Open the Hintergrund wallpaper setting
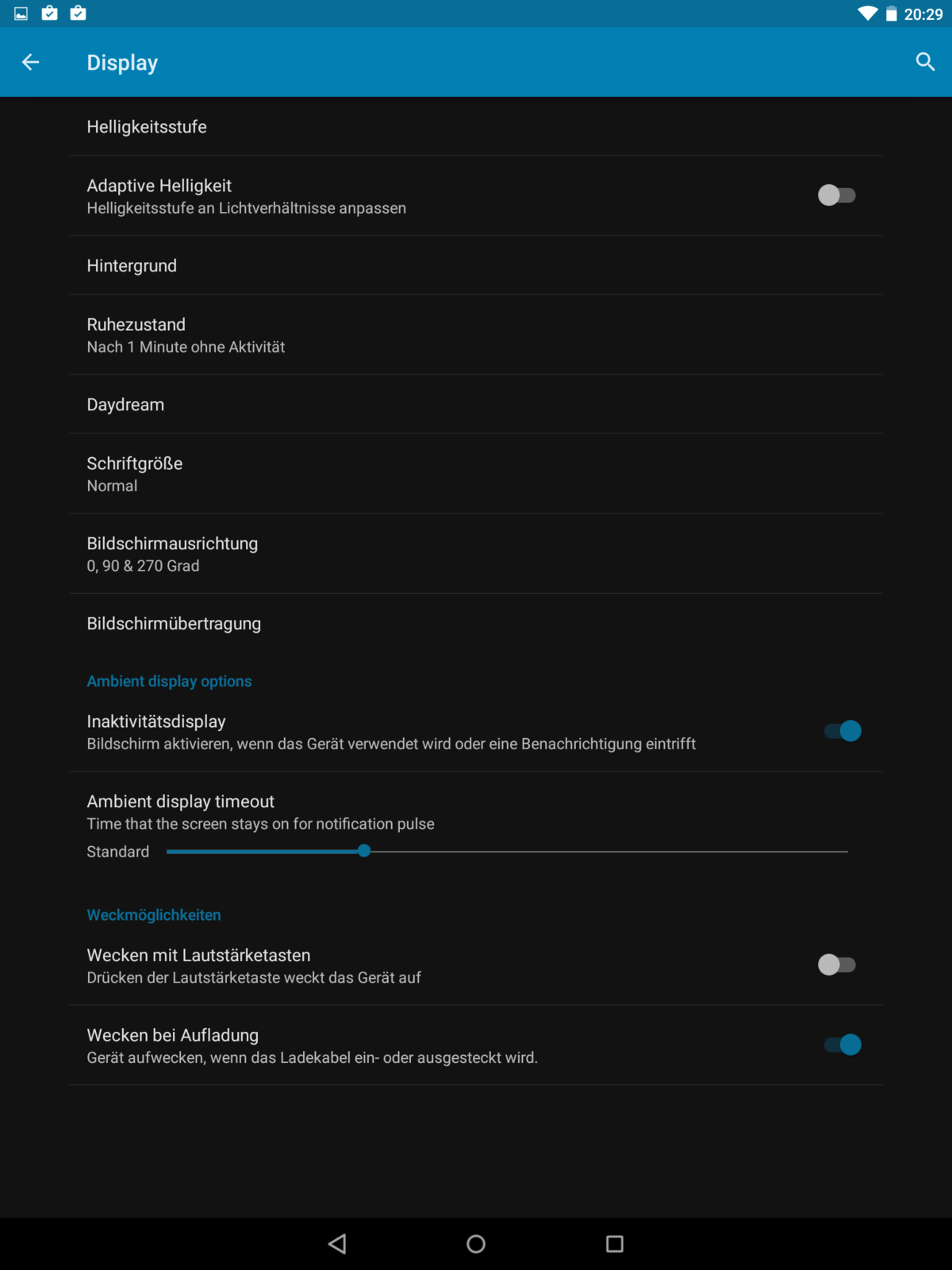Image resolution: width=952 pixels, height=1270 pixels. coord(476,266)
